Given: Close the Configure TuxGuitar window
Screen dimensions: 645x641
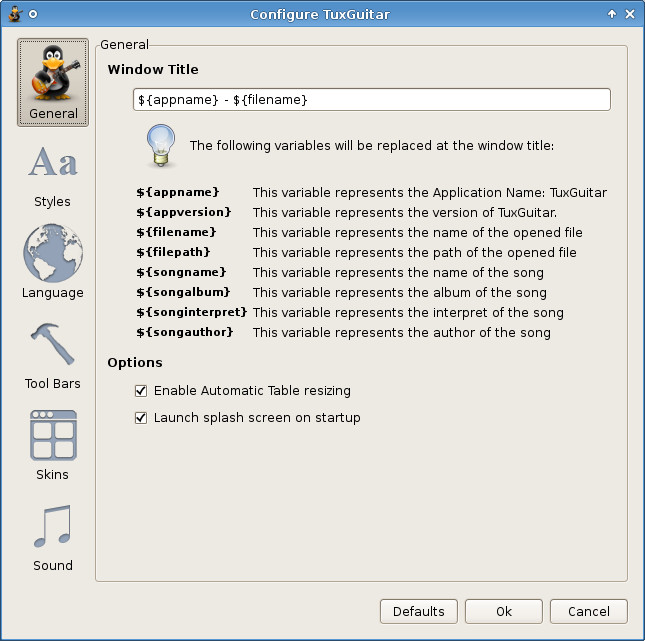Looking at the screenshot, I should tap(630, 14).
